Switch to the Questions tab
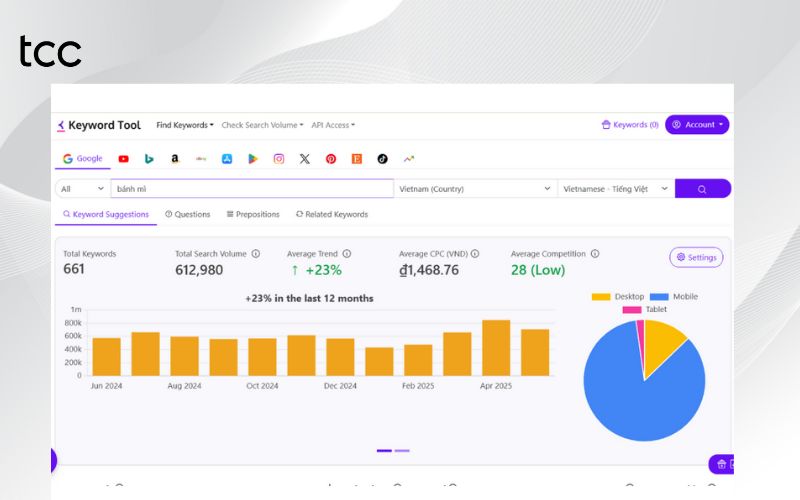This screenshot has height=500, width=800. point(188,214)
